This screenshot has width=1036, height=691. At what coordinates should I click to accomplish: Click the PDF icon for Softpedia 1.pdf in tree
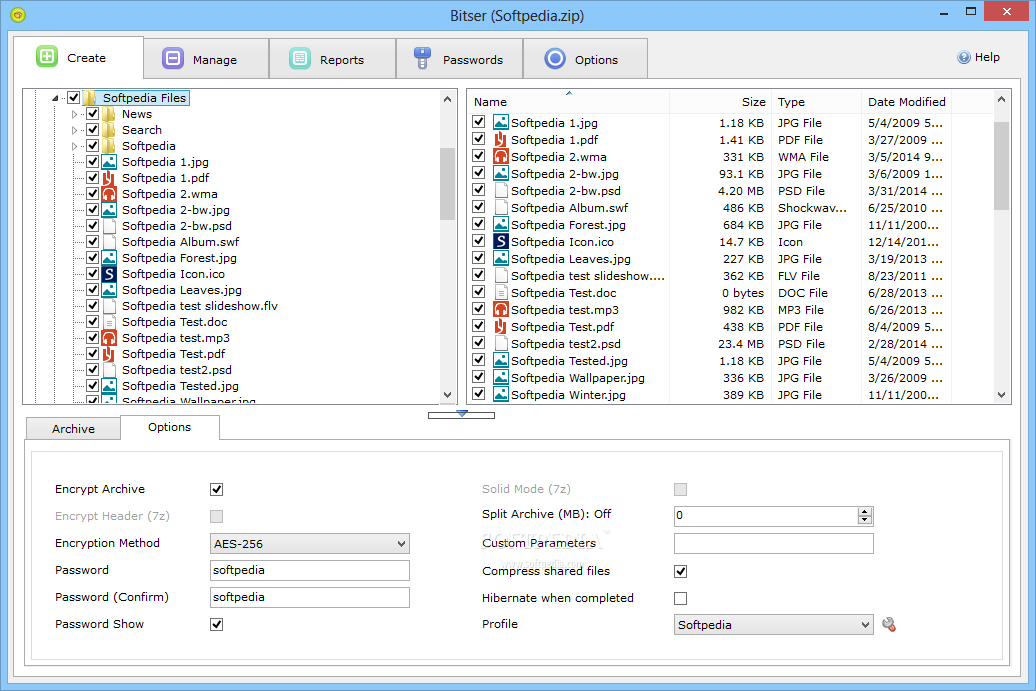click(109, 178)
